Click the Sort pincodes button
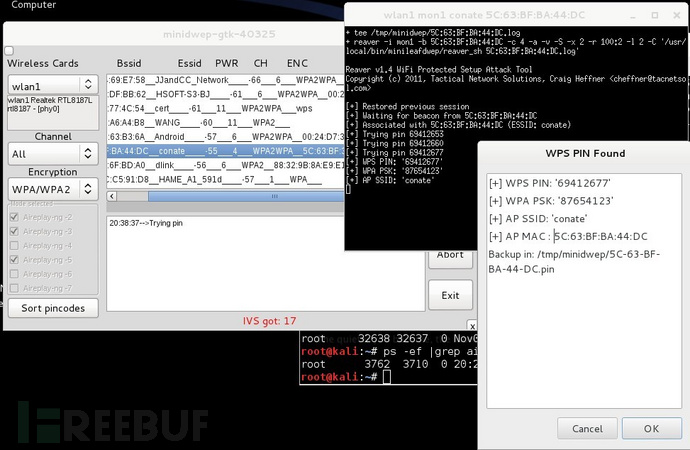The height and width of the screenshot is (450, 690). tap(53, 308)
